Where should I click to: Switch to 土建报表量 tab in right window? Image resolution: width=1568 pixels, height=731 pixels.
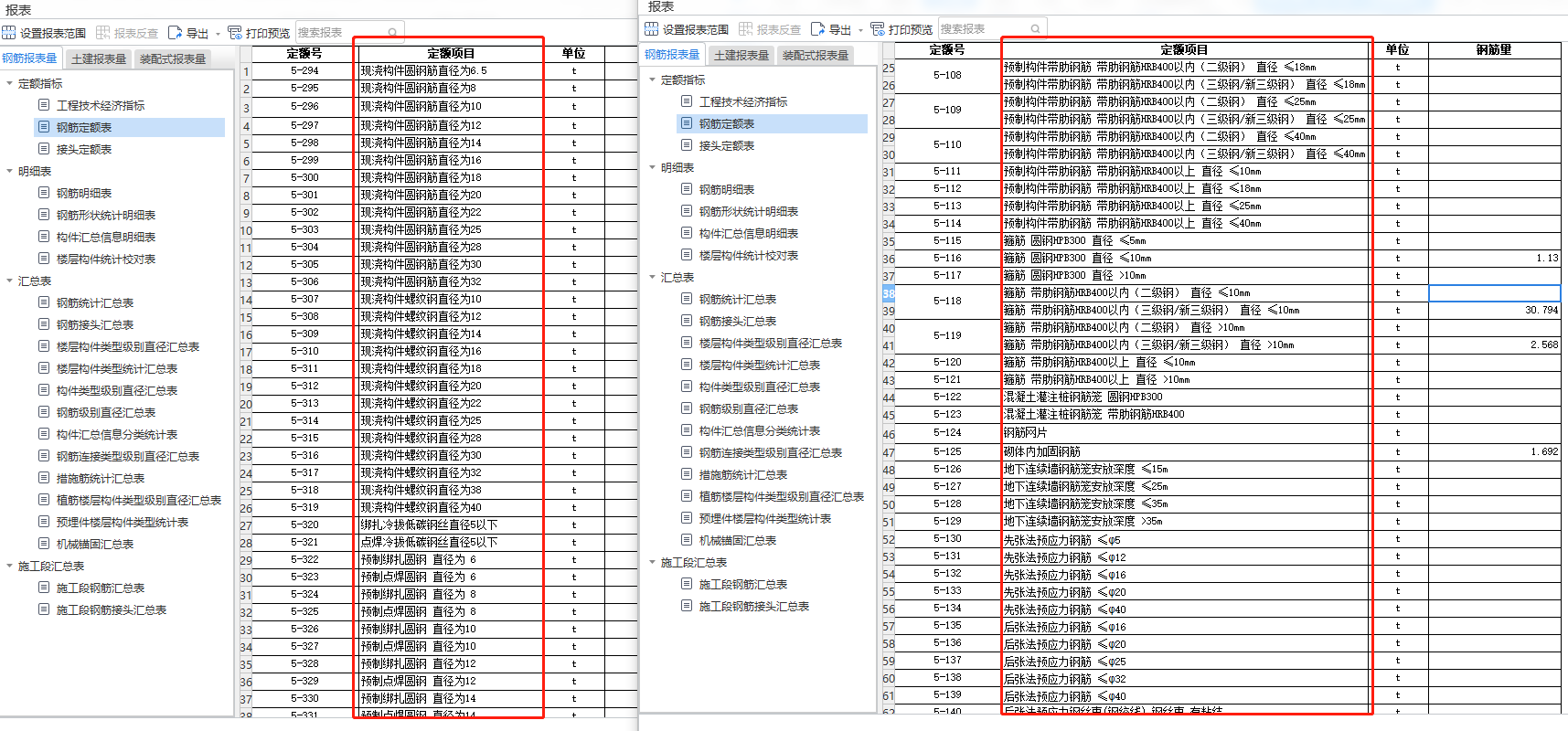[x=741, y=55]
